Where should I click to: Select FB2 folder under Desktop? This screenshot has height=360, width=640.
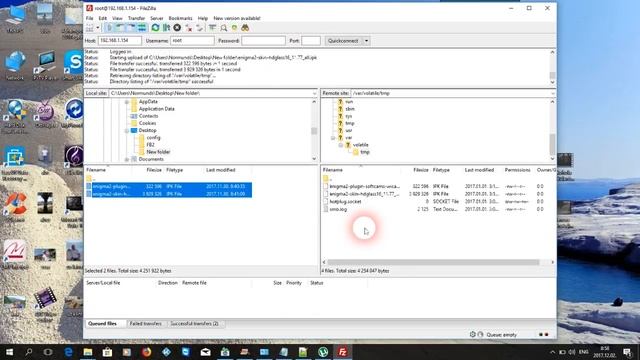click(x=150, y=145)
